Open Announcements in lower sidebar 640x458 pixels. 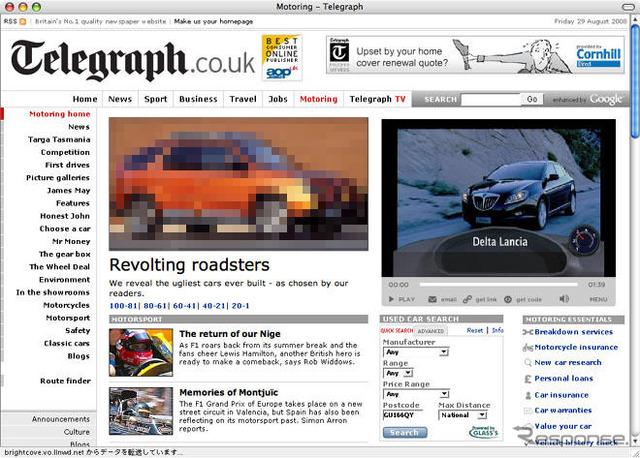[x=61, y=419]
